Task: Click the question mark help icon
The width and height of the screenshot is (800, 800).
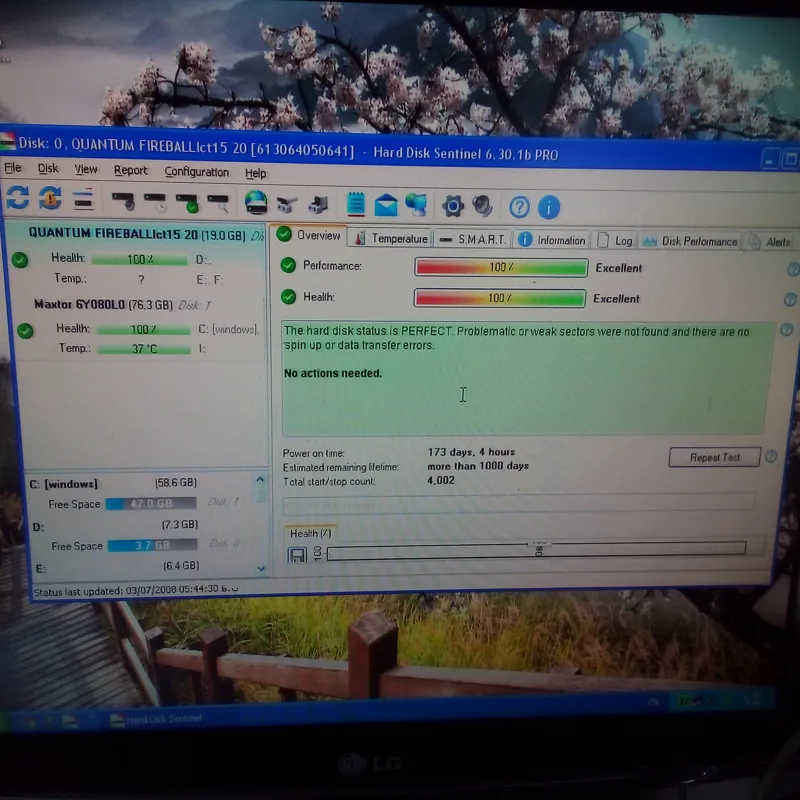Action: 519,207
